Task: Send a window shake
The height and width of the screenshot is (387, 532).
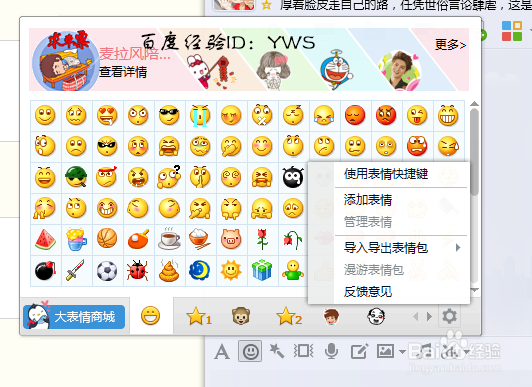Action: [303, 351]
